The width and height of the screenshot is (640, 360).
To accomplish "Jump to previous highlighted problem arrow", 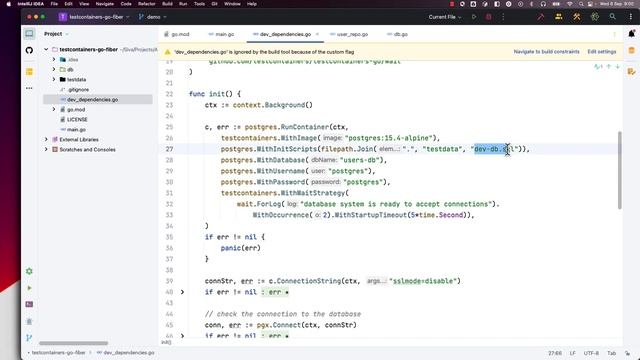I will pyautogui.click(x=609, y=67).
